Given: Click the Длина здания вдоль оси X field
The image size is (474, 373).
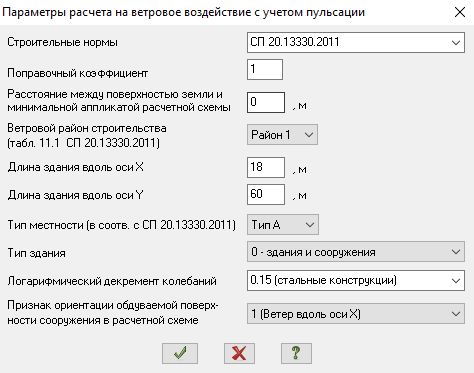Looking at the screenshot, I should pyautogui.click(x=266, y=167).
